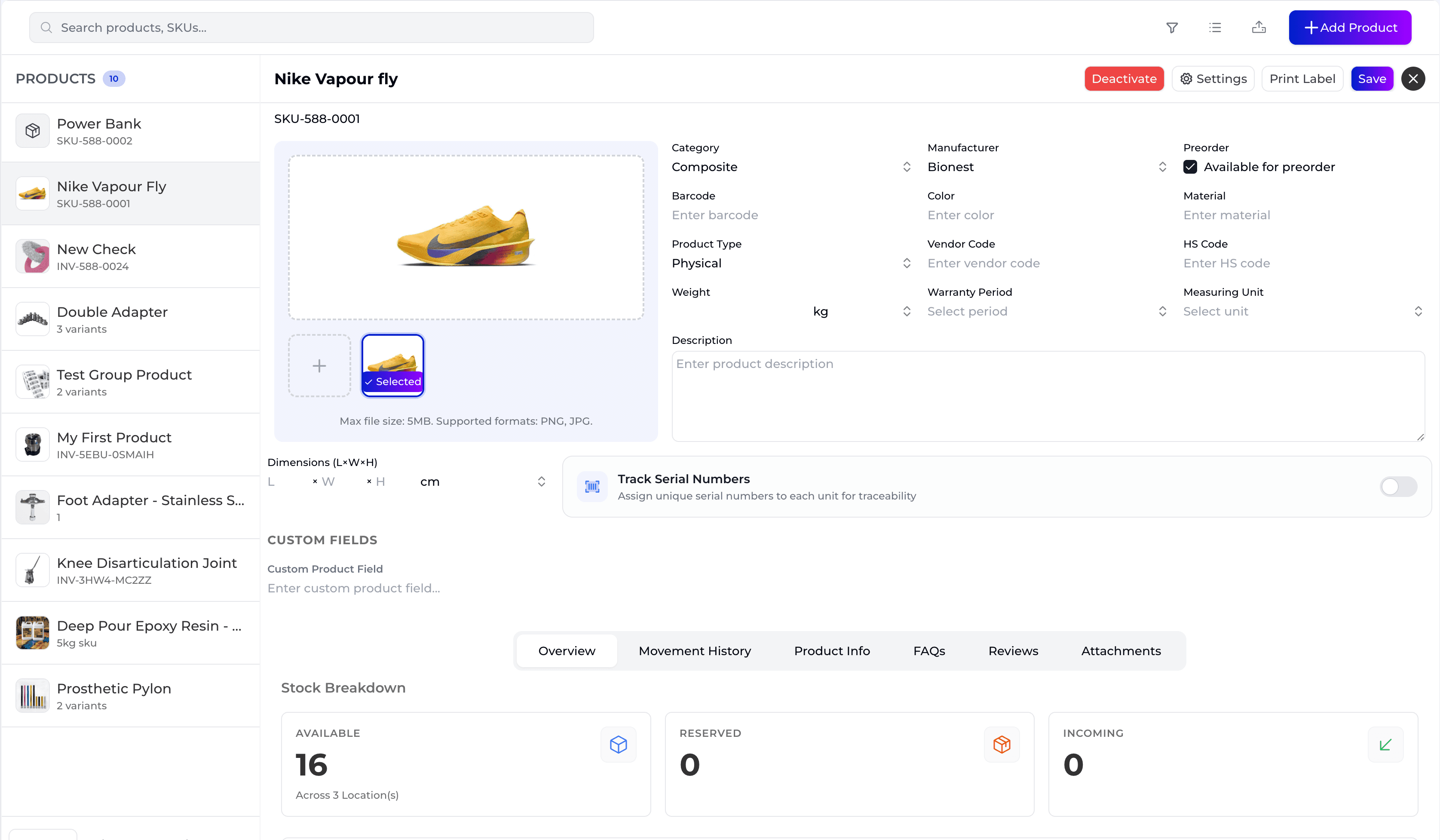Open the Dimensions unit cm dropdown
Image resolution: width=1440 pixels, height=840 pixels.
(483, 482)
